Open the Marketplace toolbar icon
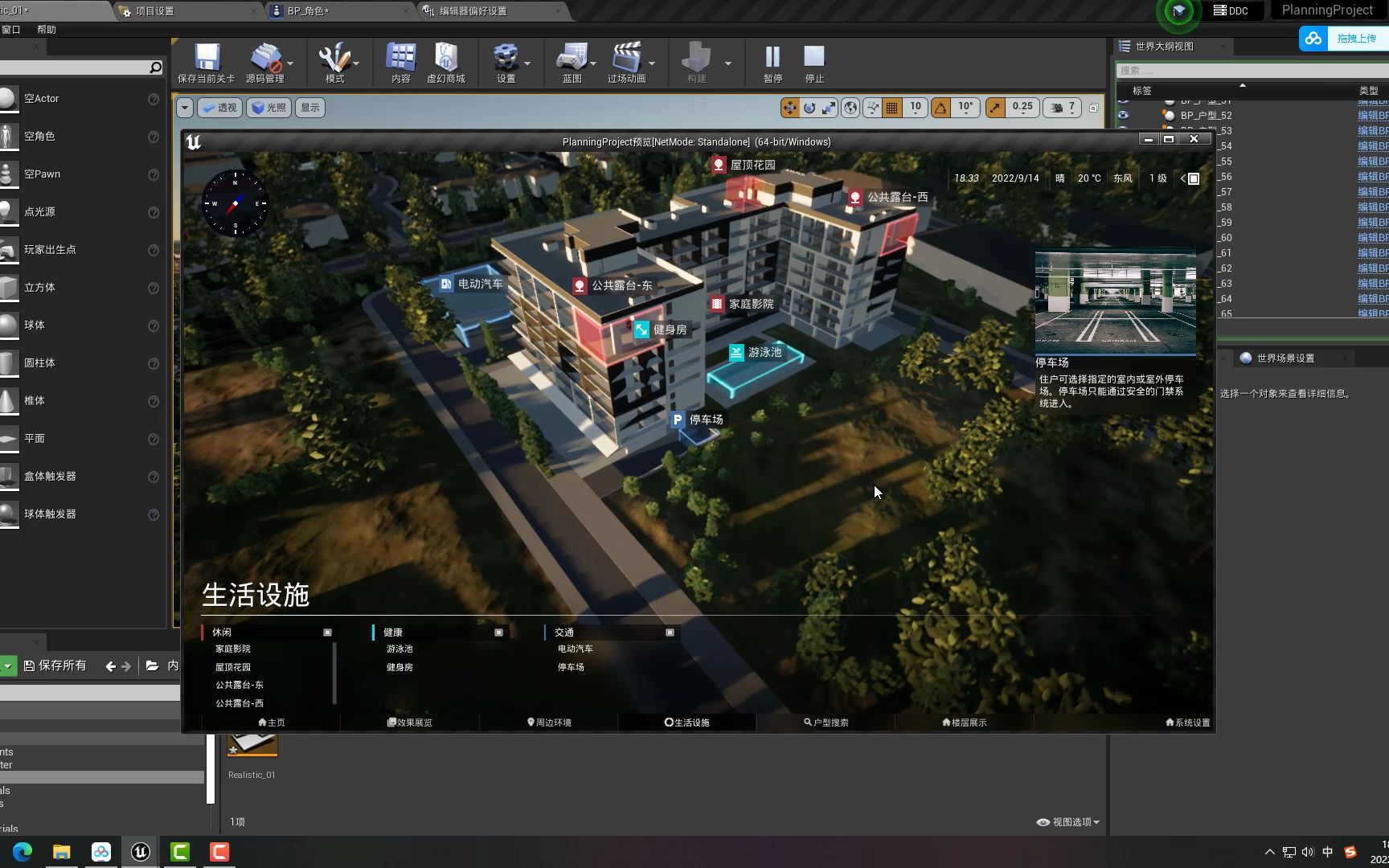Viewport: 1389px width, 868px height. click(445, 63)
